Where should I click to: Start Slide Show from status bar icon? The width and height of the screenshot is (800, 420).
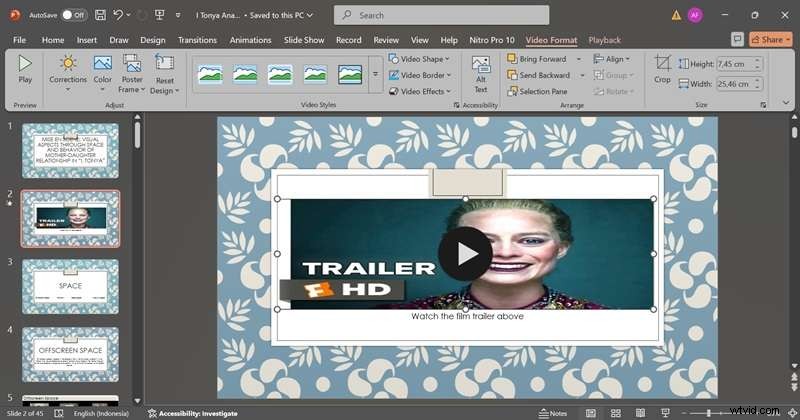click(x=665, y=413)
